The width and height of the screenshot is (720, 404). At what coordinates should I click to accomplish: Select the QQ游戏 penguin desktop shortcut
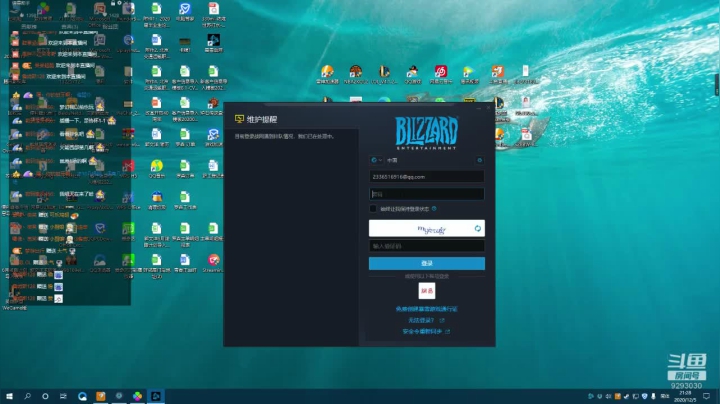coord(412,74)
